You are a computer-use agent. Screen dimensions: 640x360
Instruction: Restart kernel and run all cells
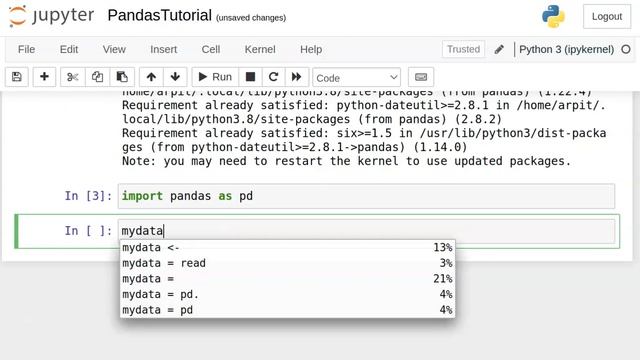coord(296,77)
